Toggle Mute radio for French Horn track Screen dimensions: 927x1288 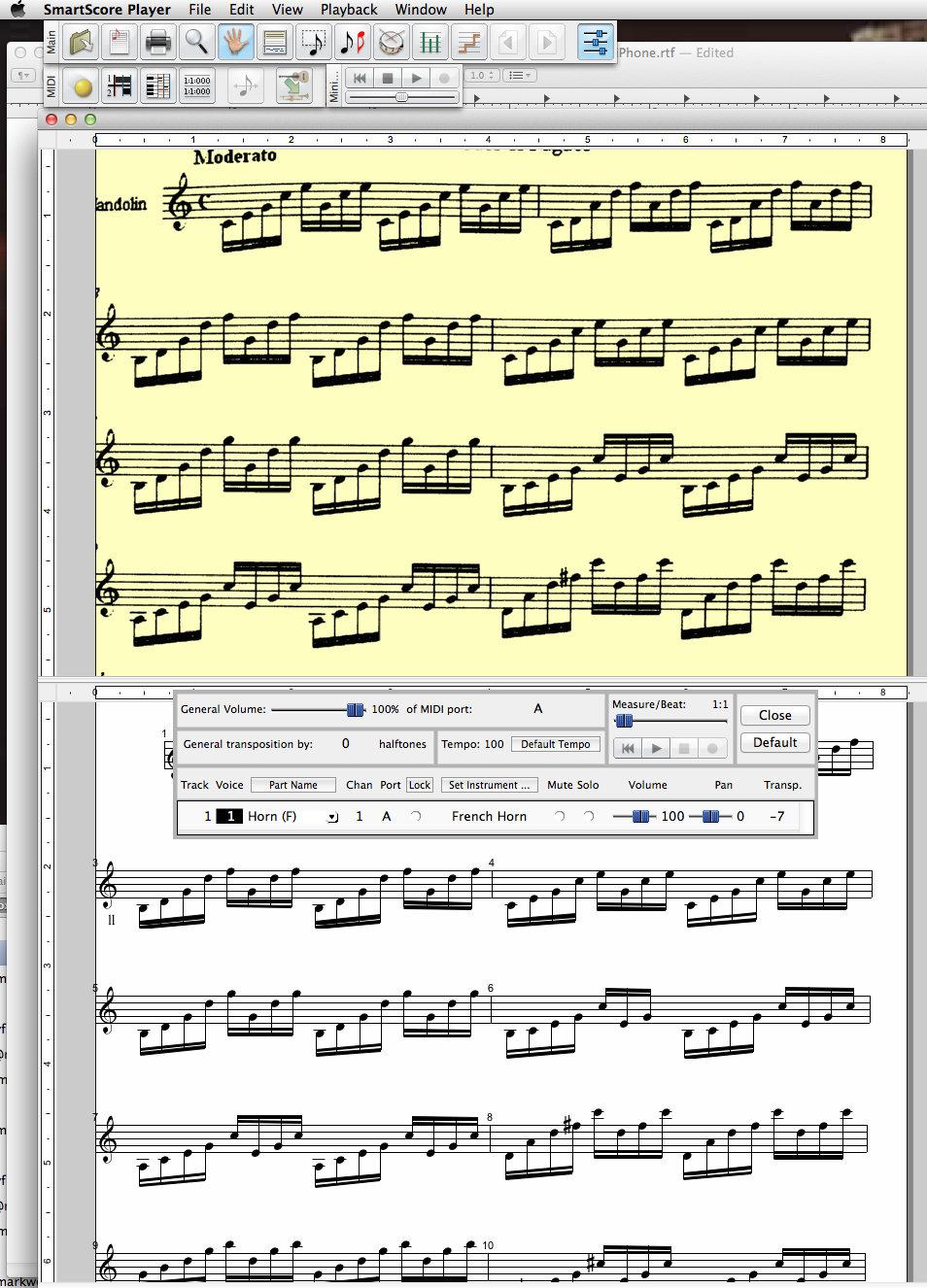click(x=560, y=817)
